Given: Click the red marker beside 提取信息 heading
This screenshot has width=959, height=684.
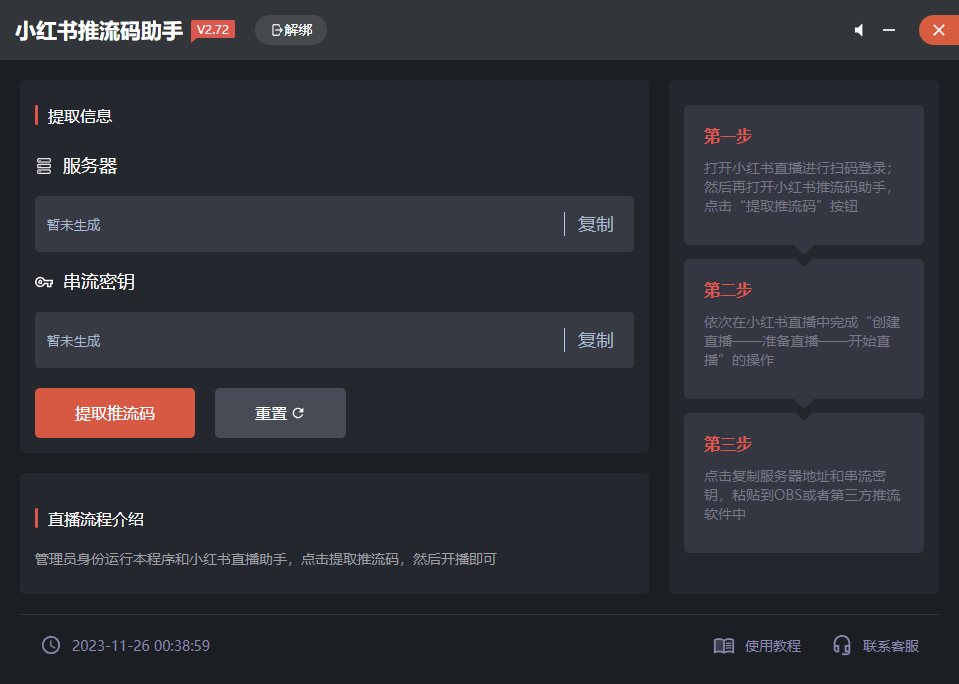Looking at the screenshot, I should coord(37,115).
